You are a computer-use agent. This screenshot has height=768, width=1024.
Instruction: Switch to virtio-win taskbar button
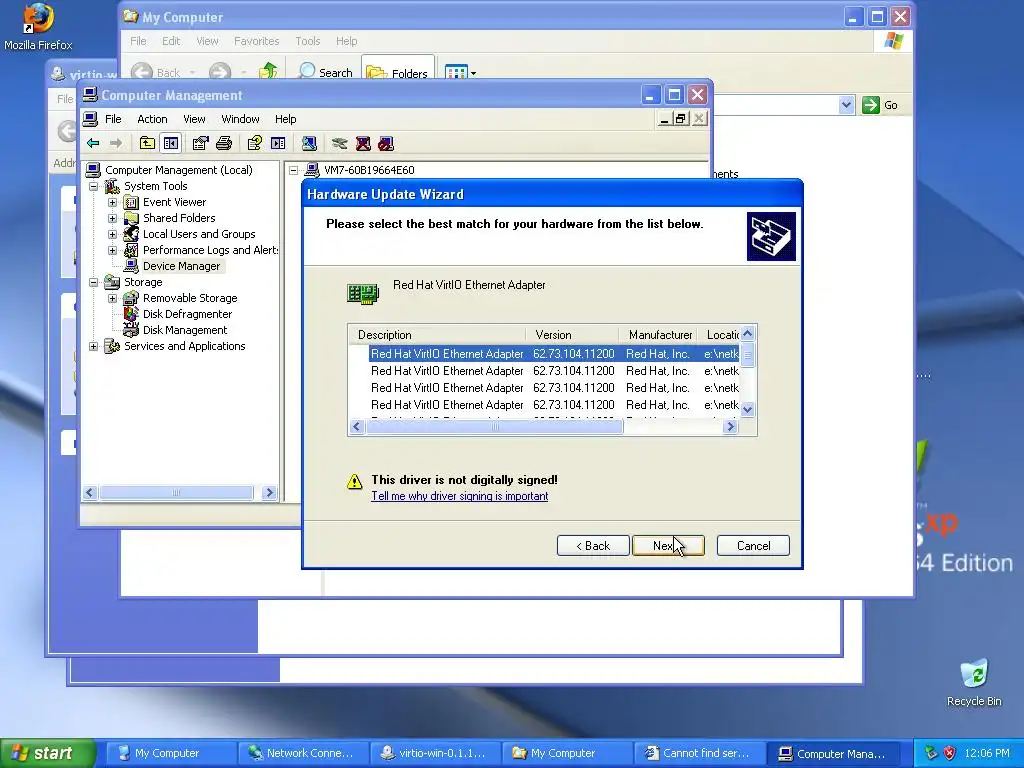click(x=435, y=753)
